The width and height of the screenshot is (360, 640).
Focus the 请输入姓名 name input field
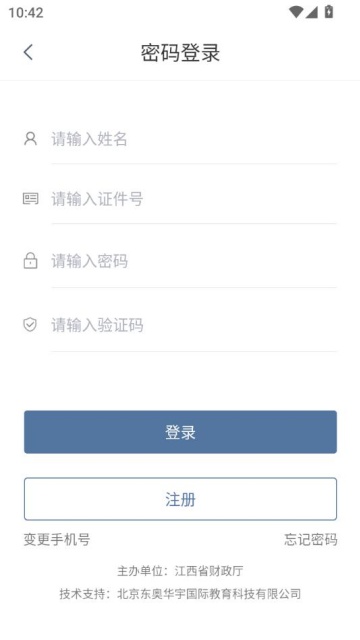pos(194,139)
